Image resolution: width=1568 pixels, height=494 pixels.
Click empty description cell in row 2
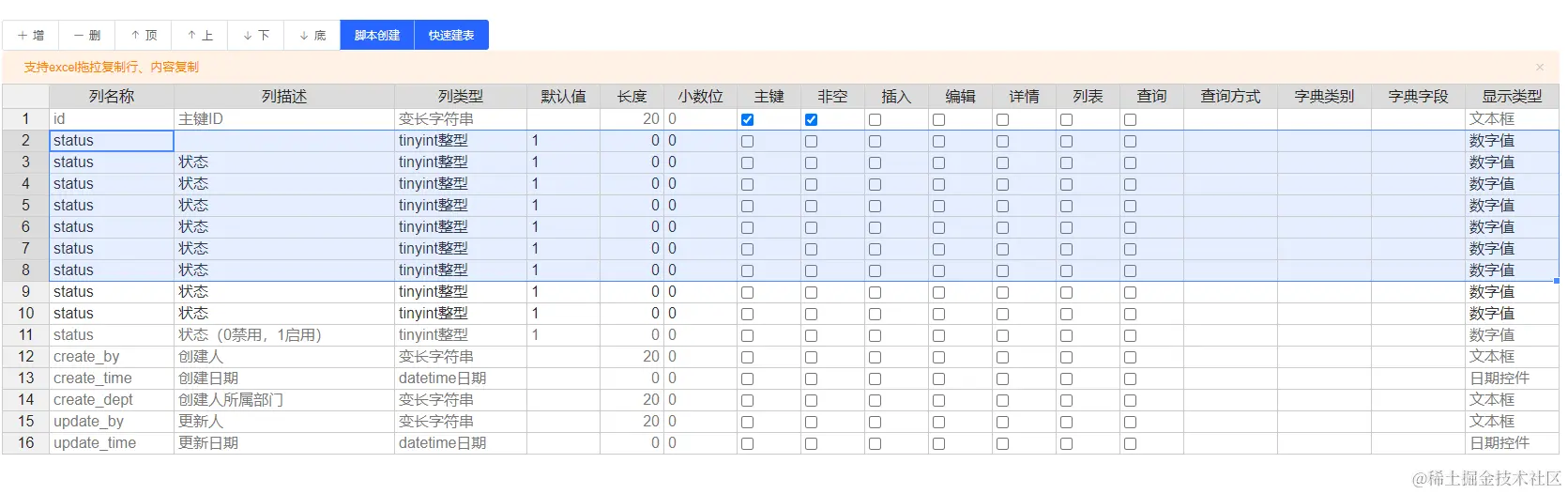pos(284,141)
